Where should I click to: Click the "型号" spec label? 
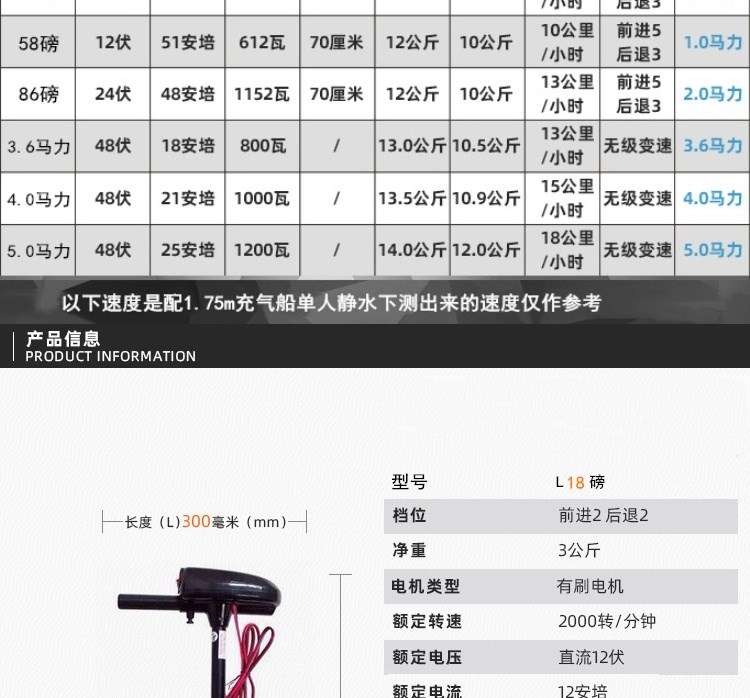(410, 482)
